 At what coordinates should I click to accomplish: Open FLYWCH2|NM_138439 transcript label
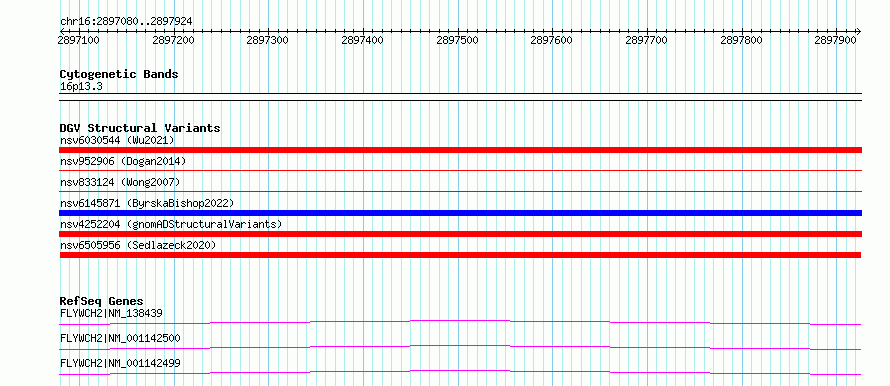coord(112,313)
